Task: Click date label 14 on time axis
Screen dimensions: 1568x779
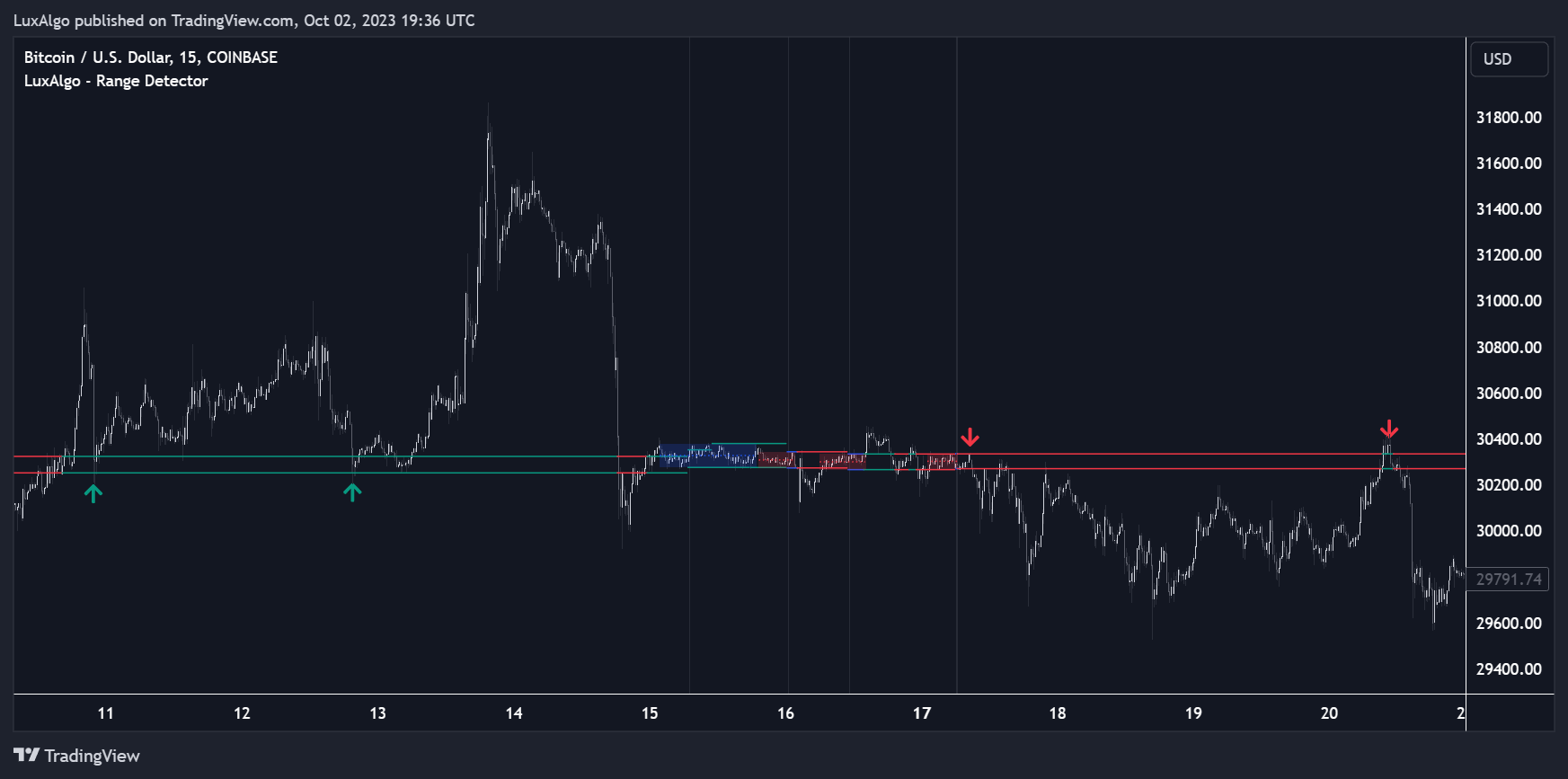Action: point(514,713)
